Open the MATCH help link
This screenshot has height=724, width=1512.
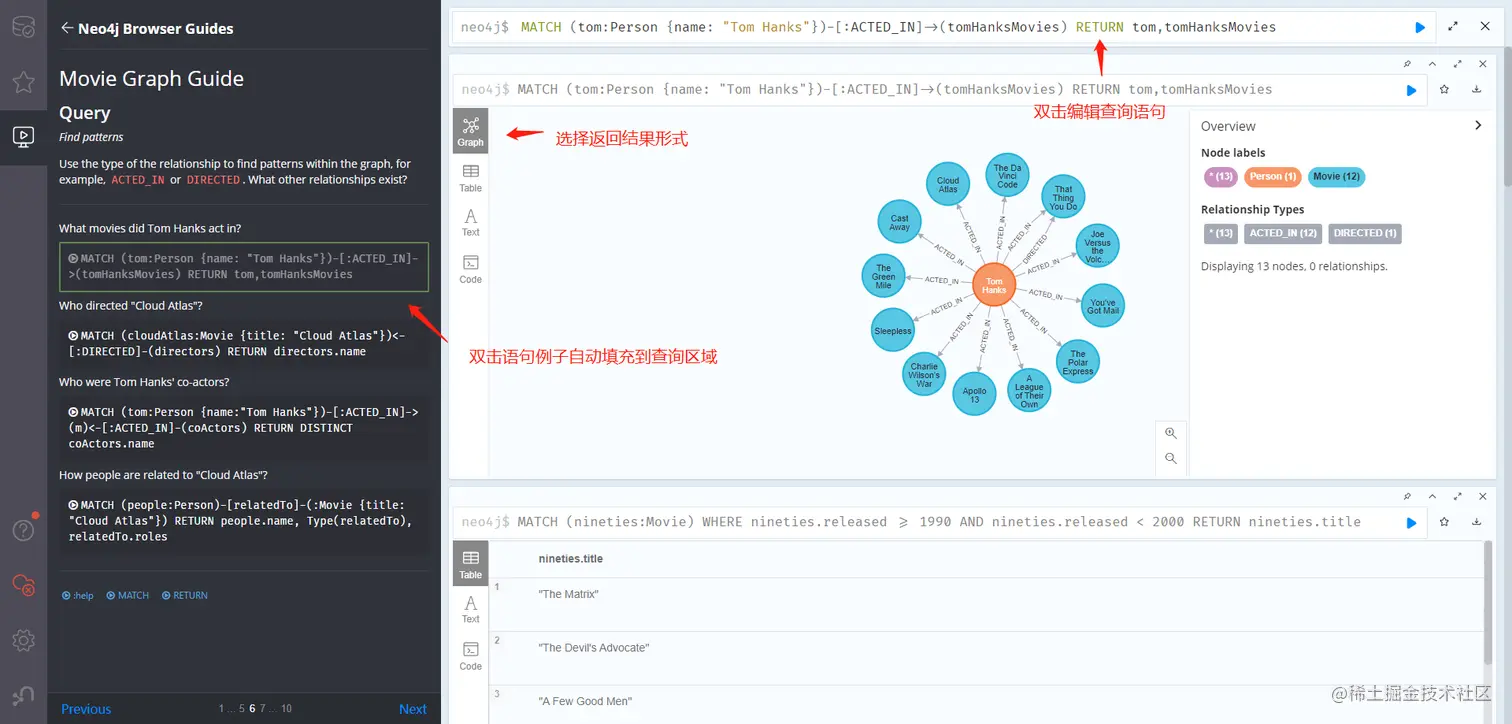[x=128, y=595]
